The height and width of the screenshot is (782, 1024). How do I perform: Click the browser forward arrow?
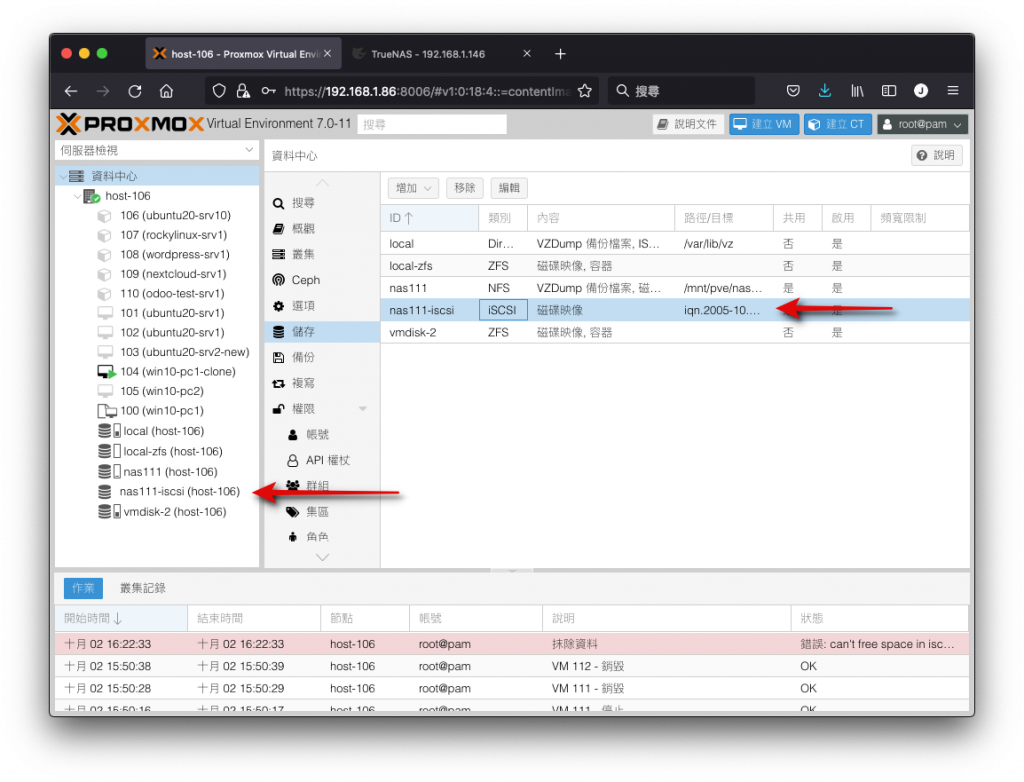click(103, 91)
